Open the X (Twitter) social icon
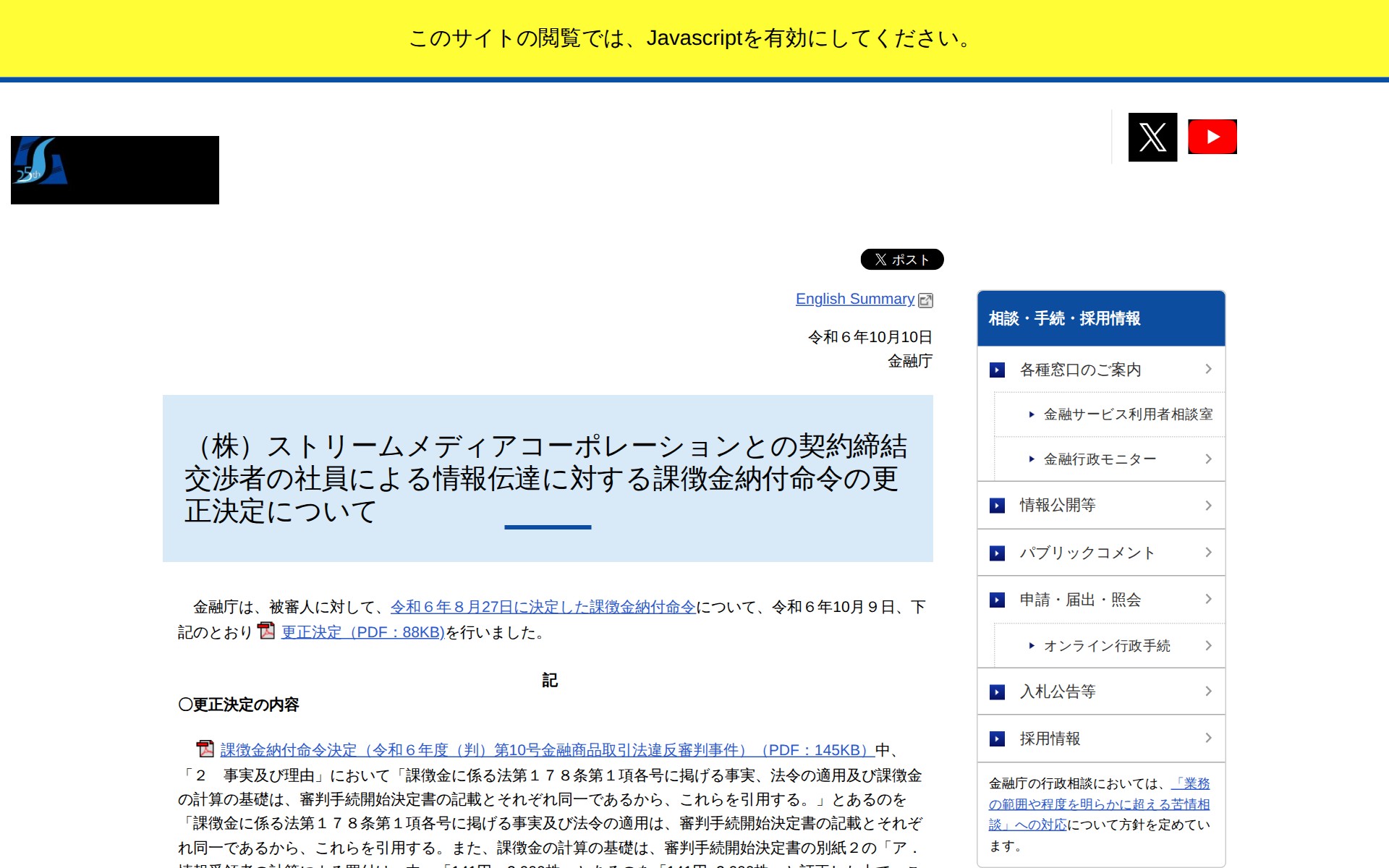This screenshot has width=1389, height=868. 1152,137
